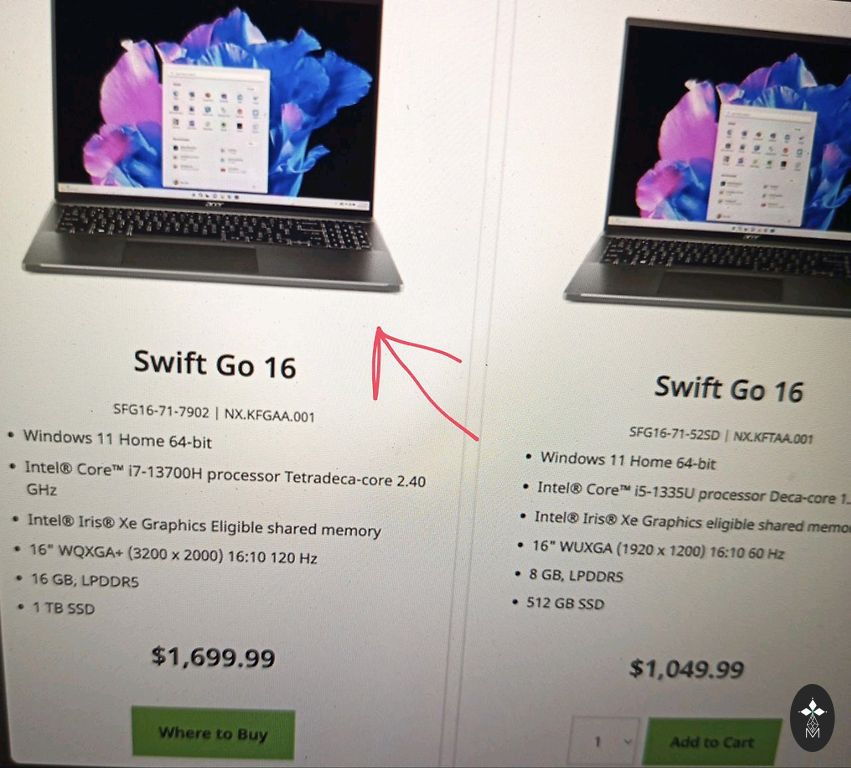The width and height of the screenshot is (851, 768).
Task: Click the 16 GB, LPDDR5 memory spec
Action: point(85,580)
